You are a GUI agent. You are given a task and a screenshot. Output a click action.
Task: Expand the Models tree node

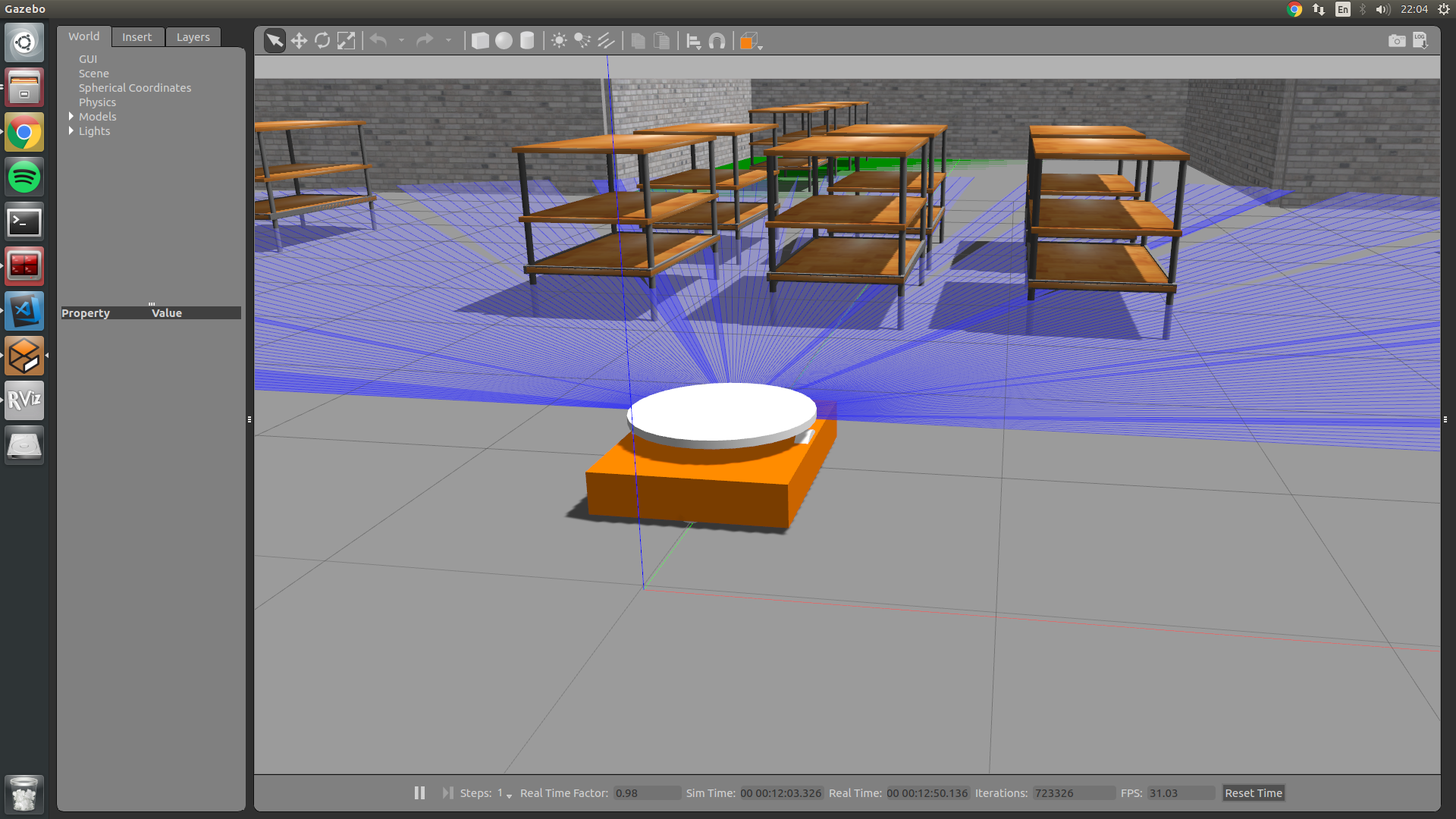pos(71,116)
